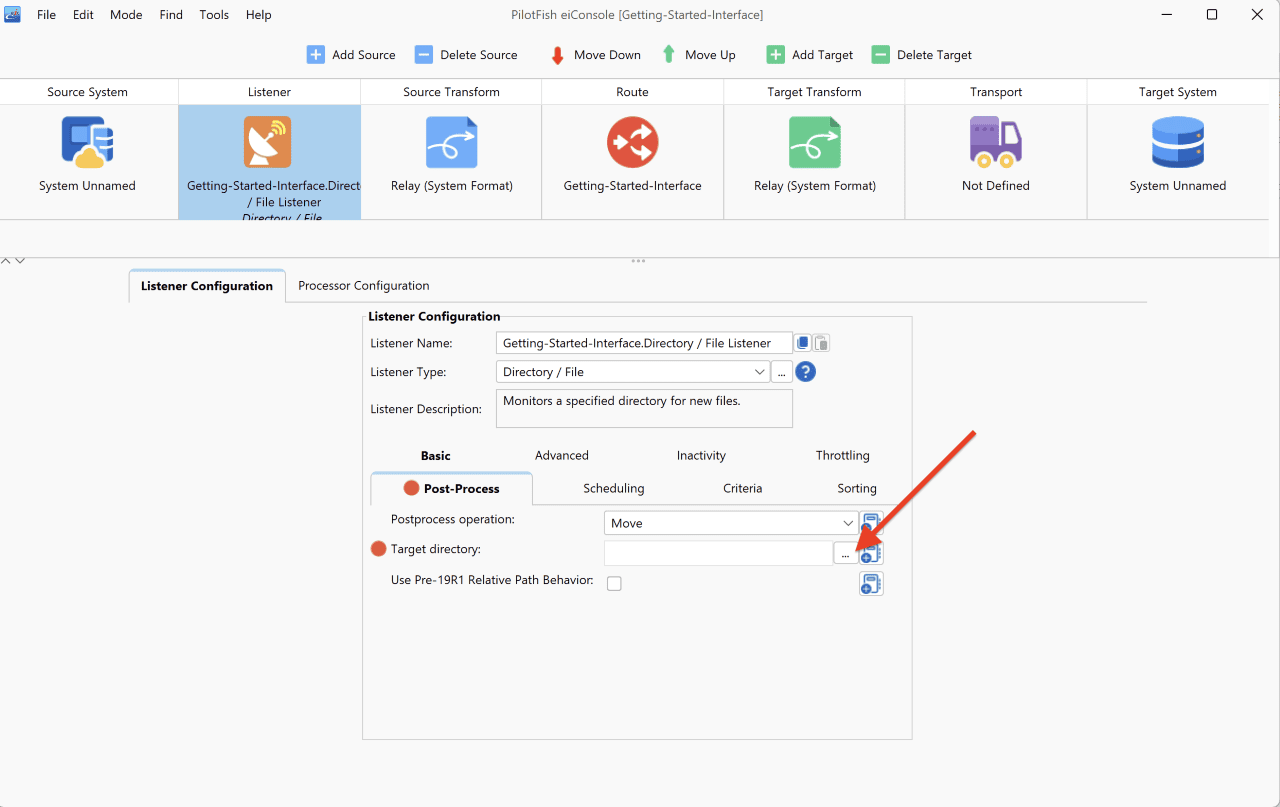Image resolution: width=1280 pixels, height=807 pixels.
Task: Click the Add Target toolbar icon
Action: [775, 55]
